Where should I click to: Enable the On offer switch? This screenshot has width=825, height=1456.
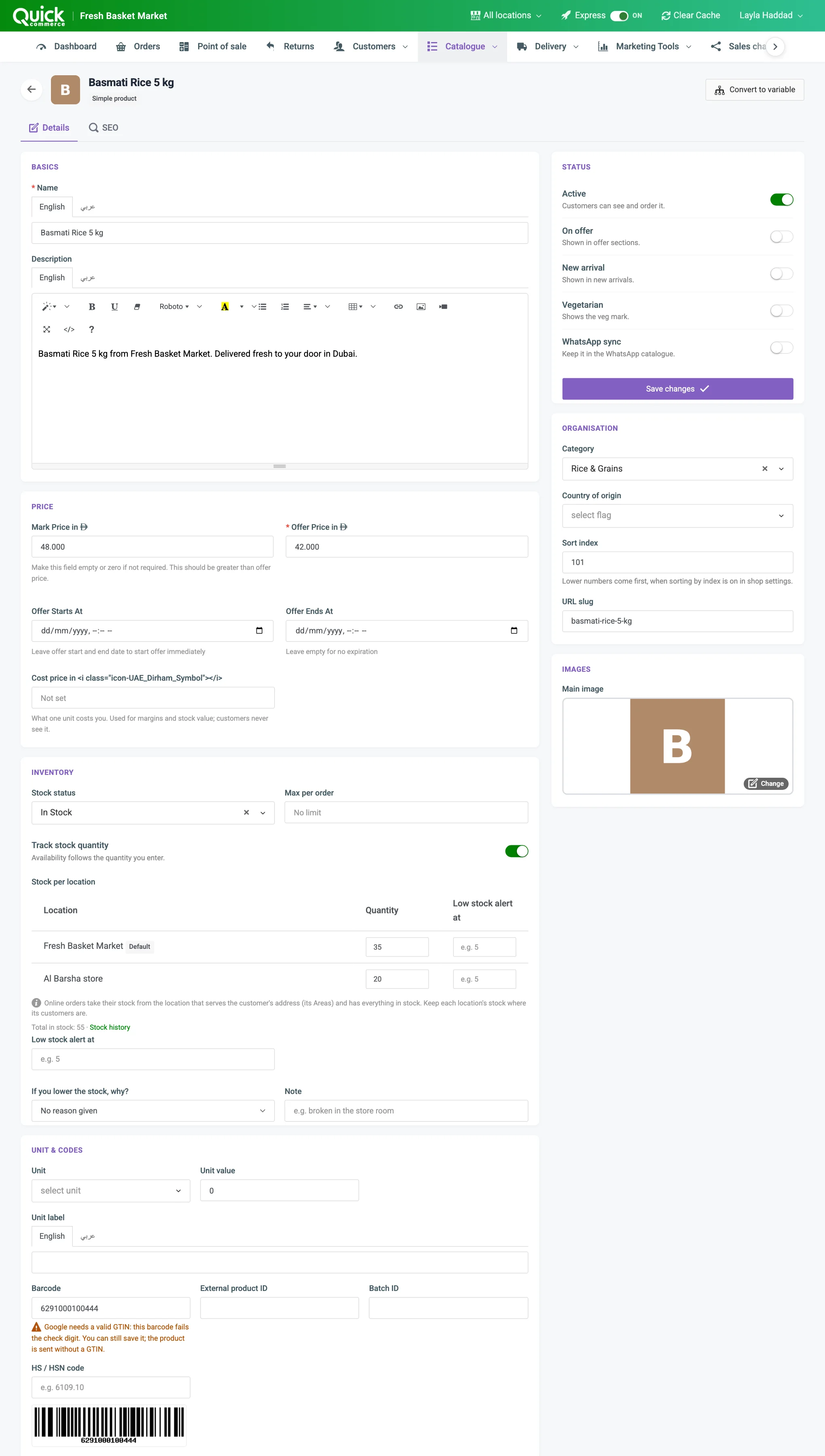(x=781, y=236)
